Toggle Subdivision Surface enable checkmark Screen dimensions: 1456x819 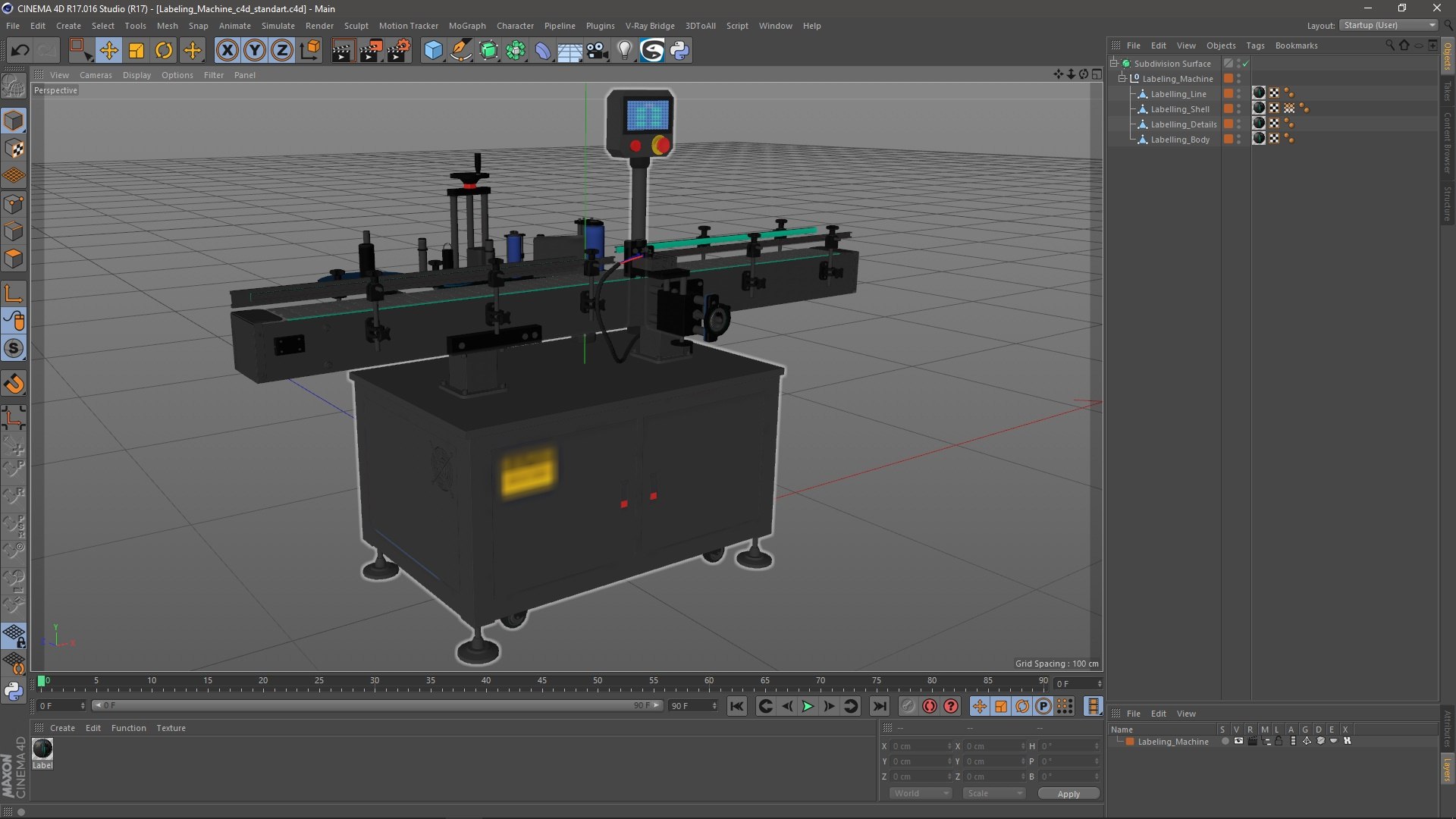pyautogui.click(x=1245, y=64)
